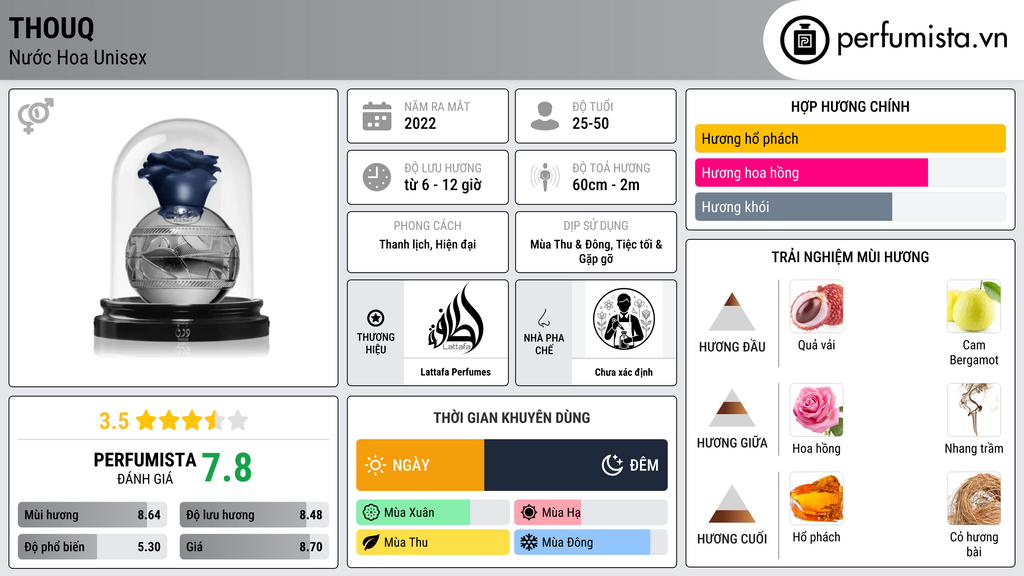1024x576 pixels.
Task: Click the 3.5 star rating stars
Action: [x=192, y=420]
